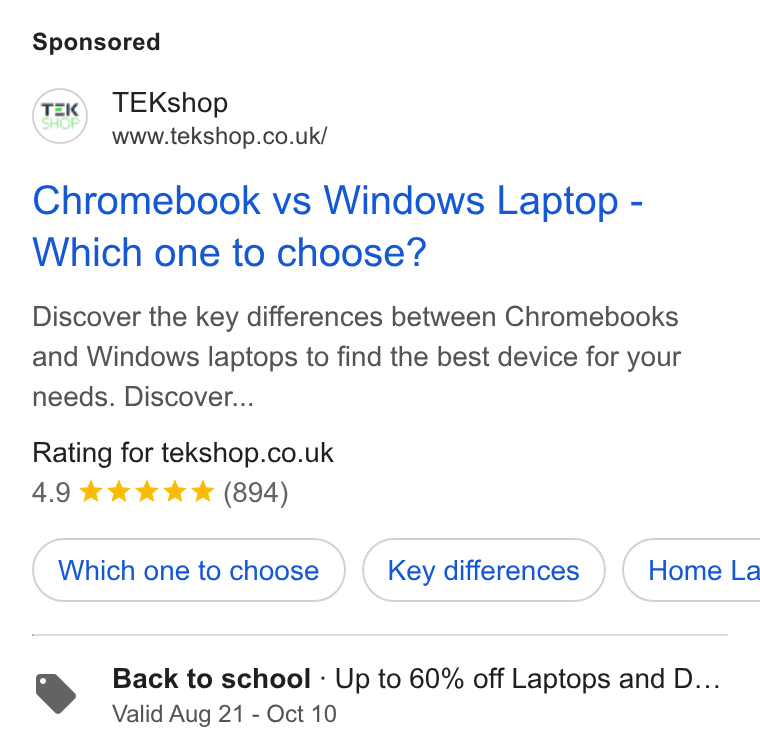Open the partially visible Home La chip
This screenshot has height=752, width=760.
[x=692, y=570]
